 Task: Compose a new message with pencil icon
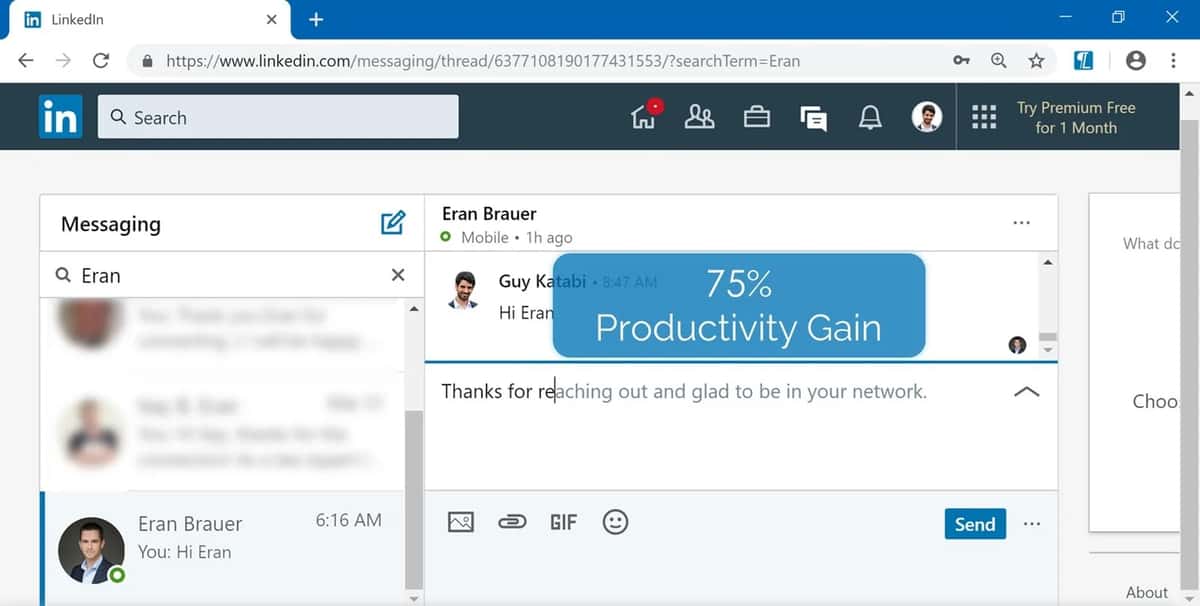click(x=393, y=223)
